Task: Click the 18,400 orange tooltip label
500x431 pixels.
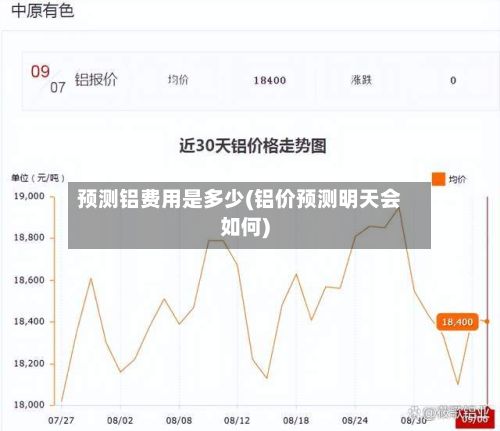Action: click(x=457, y=322)
